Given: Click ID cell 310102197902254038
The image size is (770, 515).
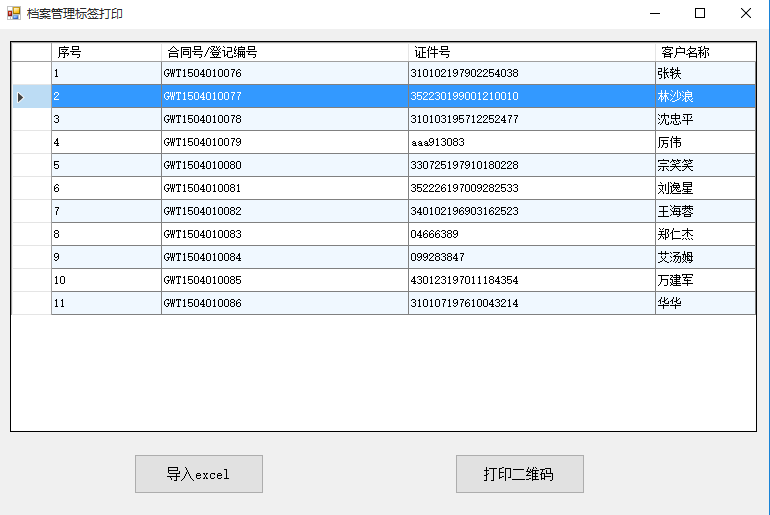Looking at the screenshot, I should click(x=532, y=73).
